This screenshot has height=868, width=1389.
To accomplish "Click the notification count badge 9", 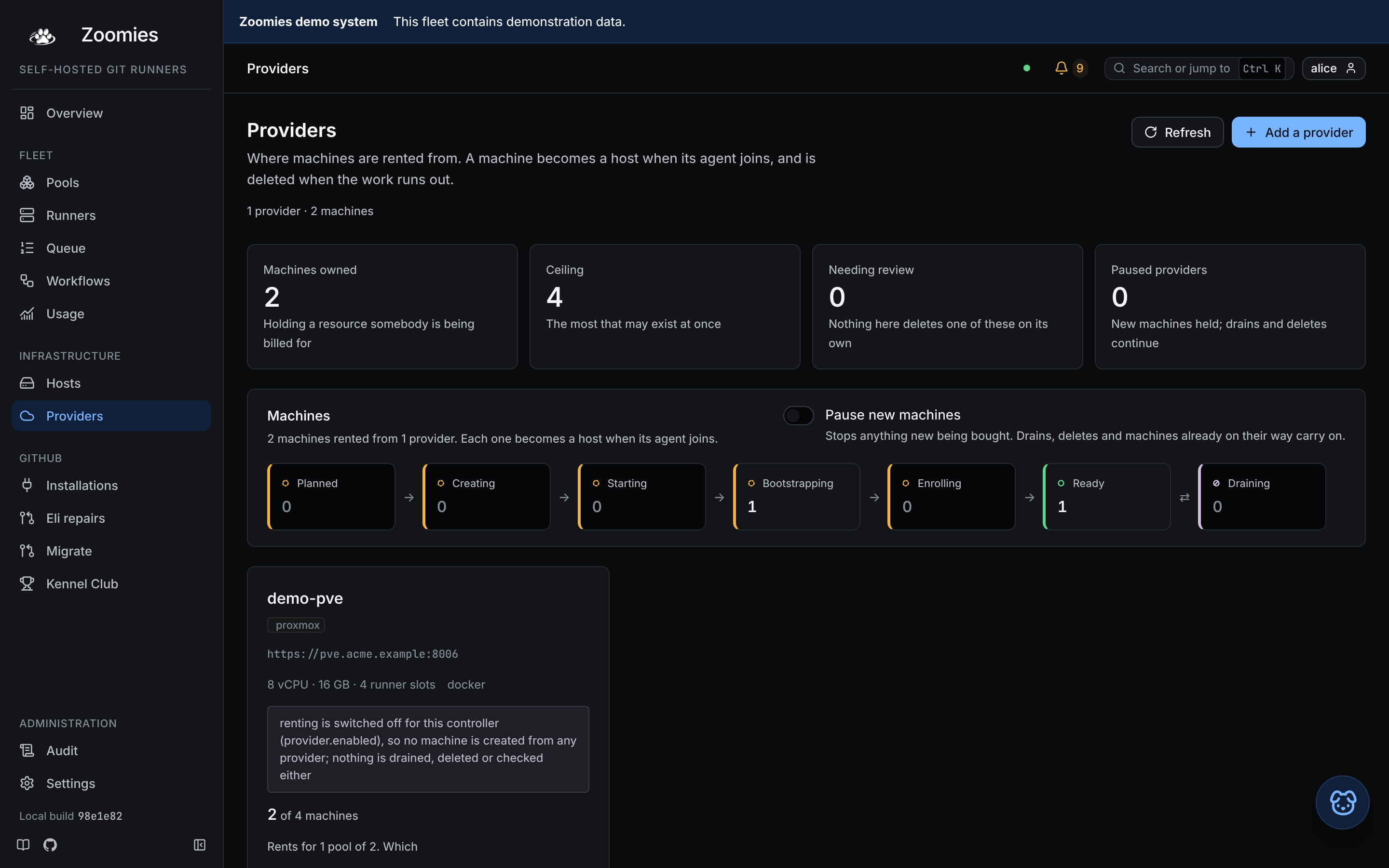I will [x=1080, y=68].
